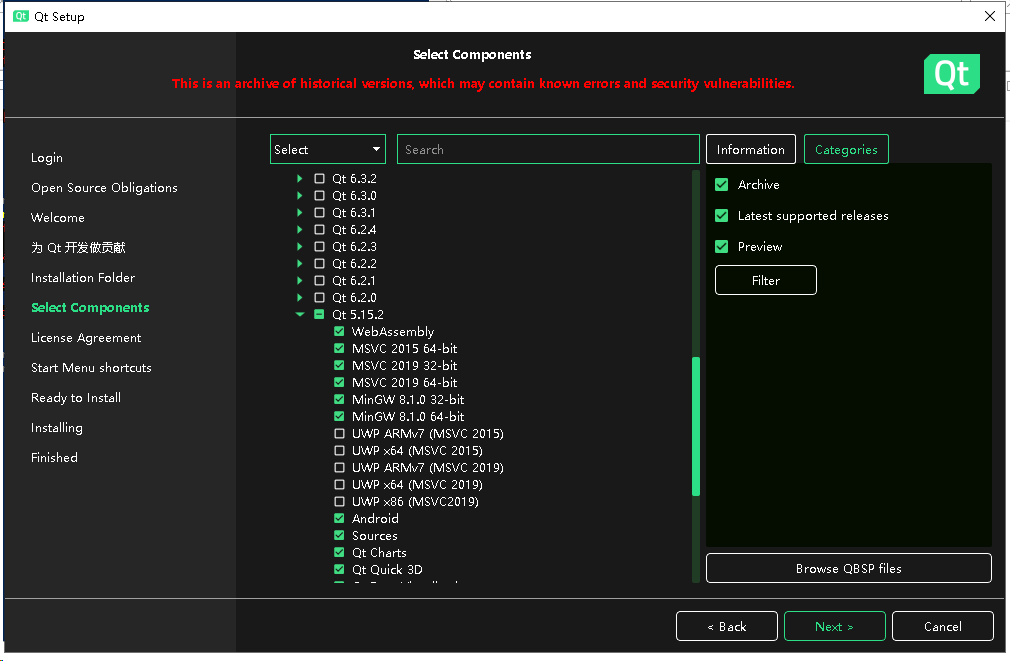This screenshot has width=1010, height=661.
Task: Check the Qt 6.2.4 checkbox
Action: pyautogui.click(x=319, y=229)
